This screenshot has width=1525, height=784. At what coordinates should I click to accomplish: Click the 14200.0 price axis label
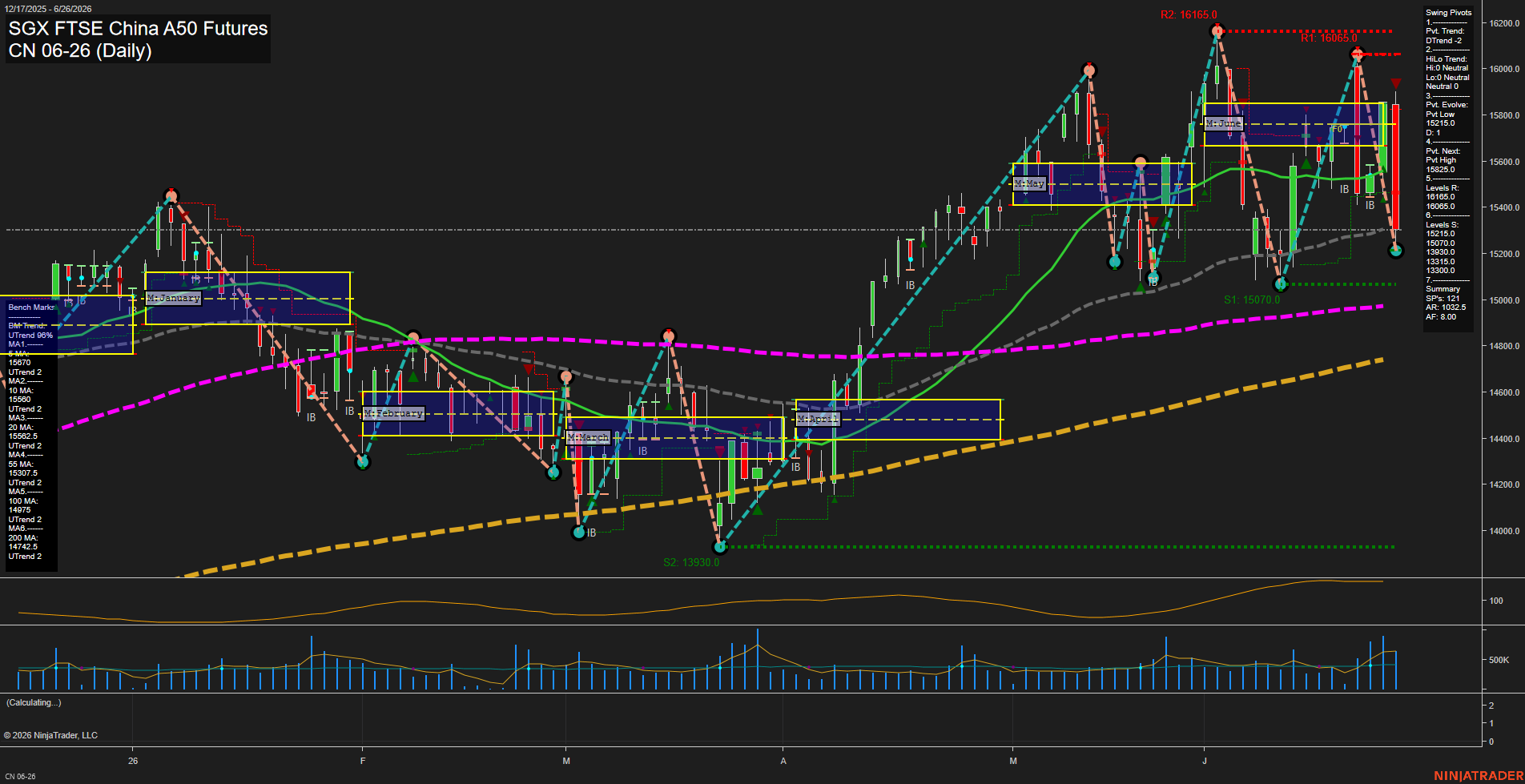click(1504, 484)
